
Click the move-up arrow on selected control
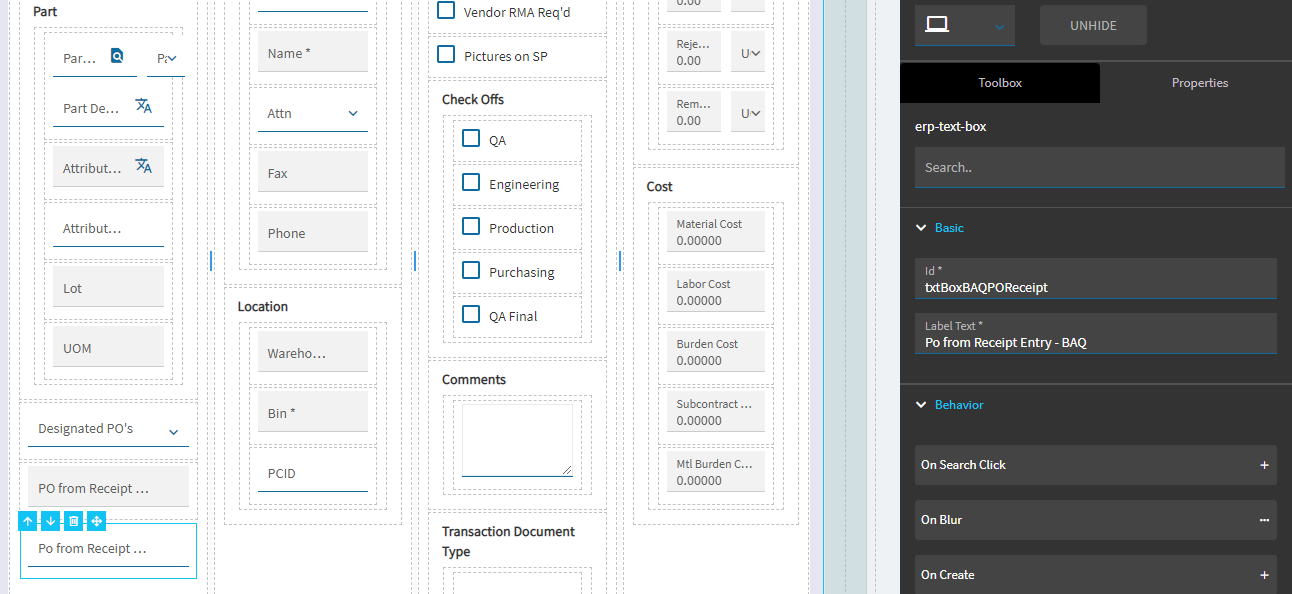click(28, 521)
